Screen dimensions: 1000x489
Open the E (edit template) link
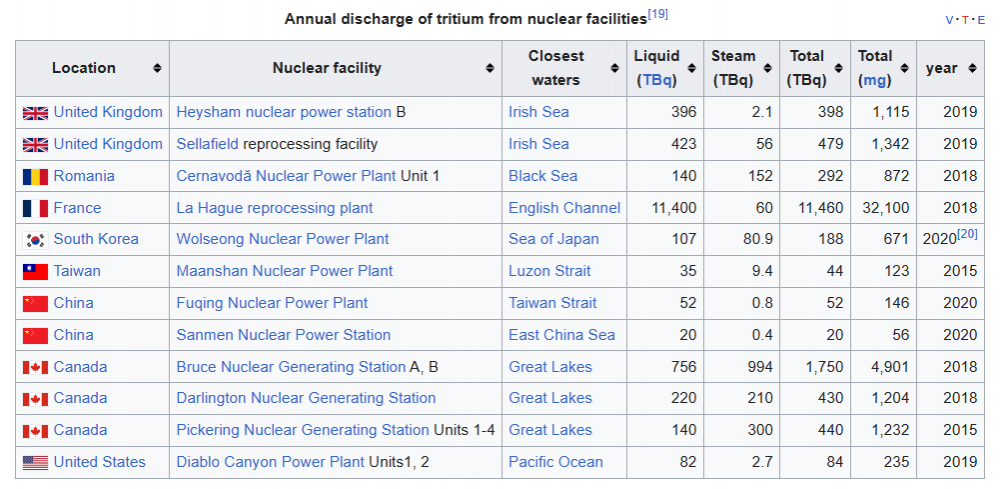point(980,20)
